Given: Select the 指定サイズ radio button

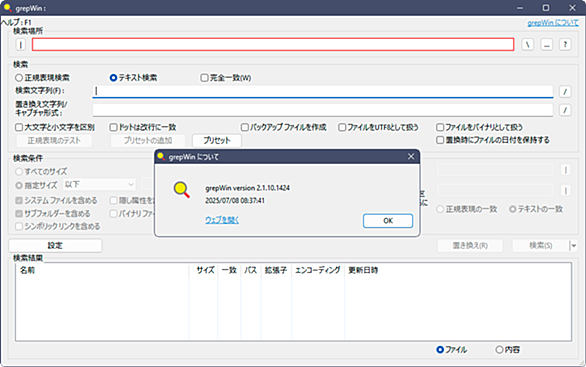Looking at the screenshot, I should [36, 185].
